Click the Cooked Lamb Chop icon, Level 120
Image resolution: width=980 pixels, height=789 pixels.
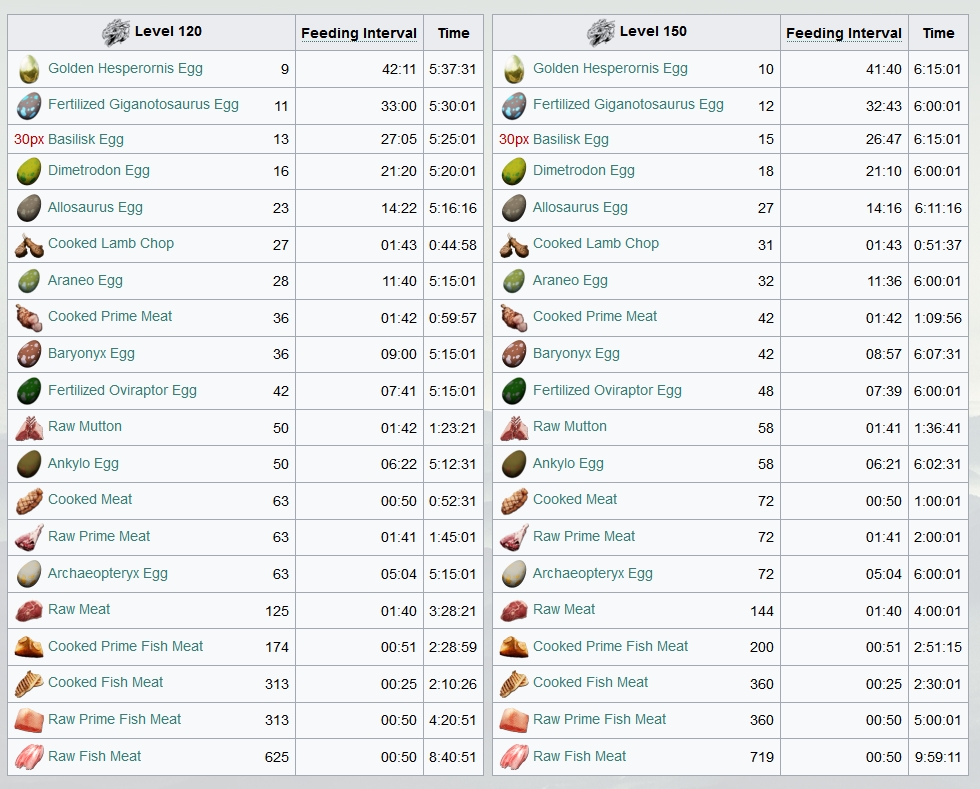pos(29,245)
